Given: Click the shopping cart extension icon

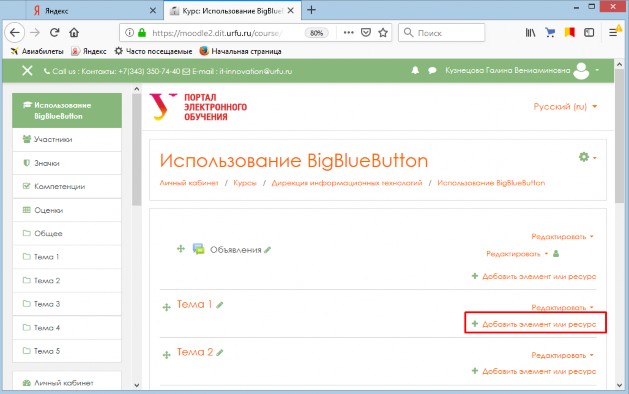Looking at the screenshot, I should click(x=550, y=33).
